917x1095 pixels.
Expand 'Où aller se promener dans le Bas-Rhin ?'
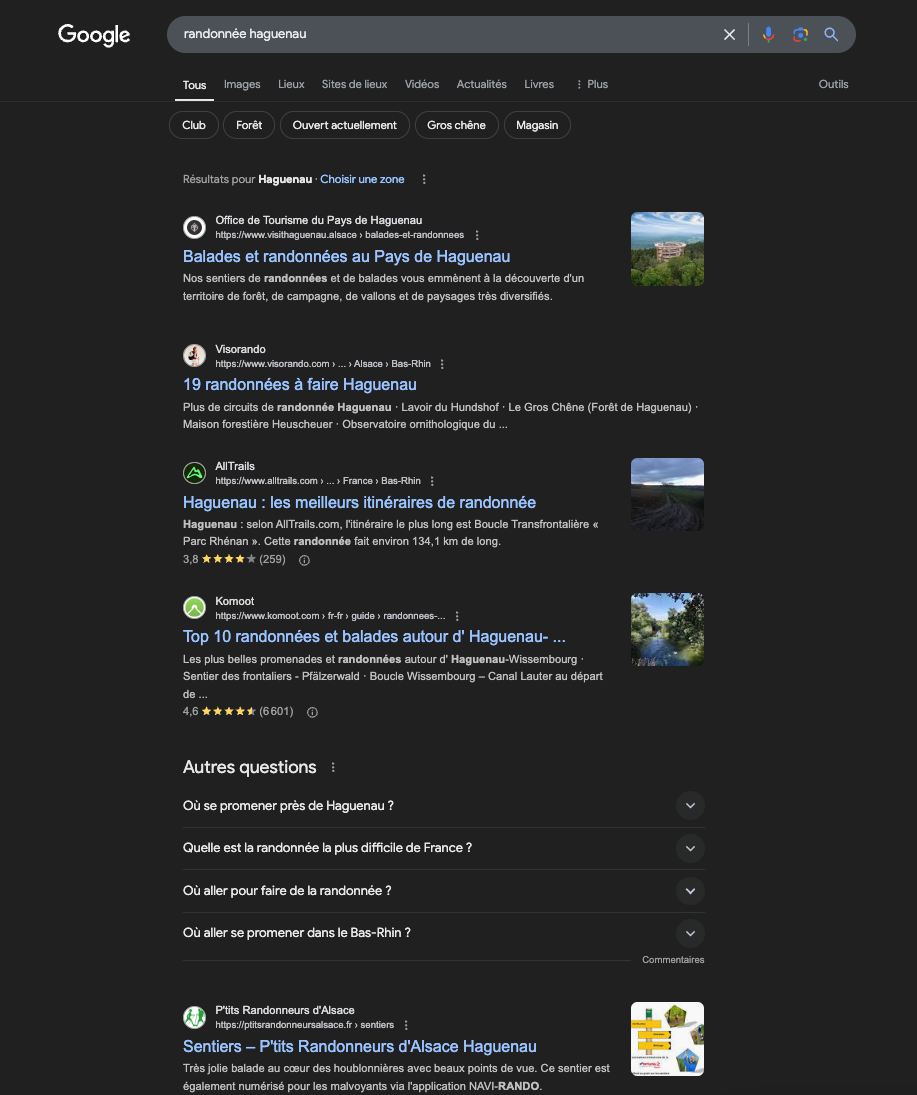click(443, 933)
